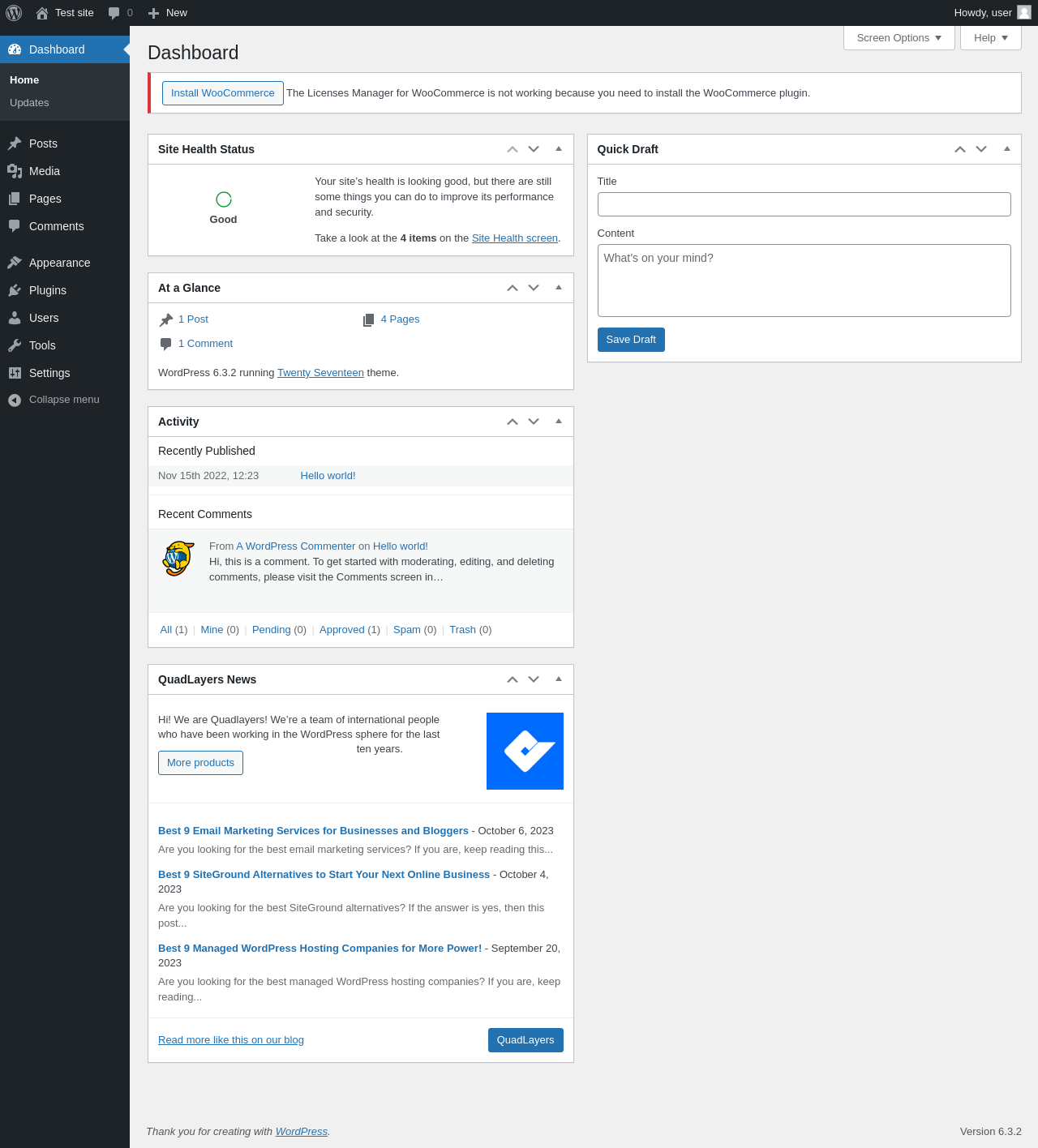Expand the Help dropdown
Image resolution: width=1038 pixels, height=1148 pixels.
991,38
